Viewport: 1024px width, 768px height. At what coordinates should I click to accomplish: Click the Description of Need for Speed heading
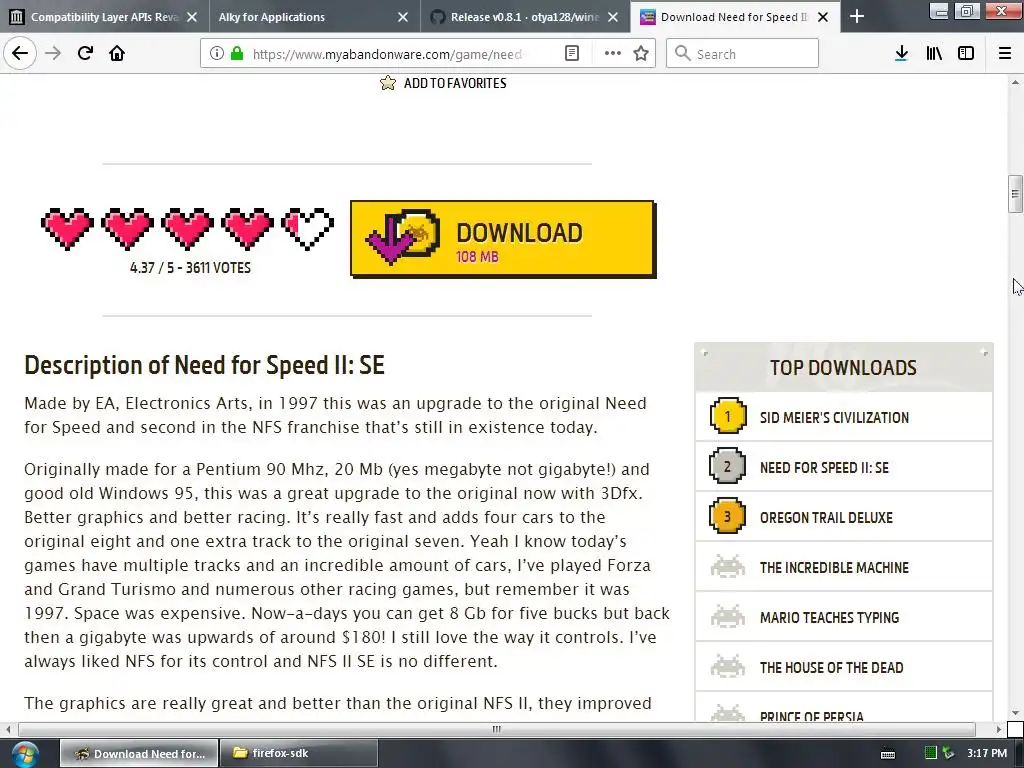pyautogui.click(x=204, y=365)
